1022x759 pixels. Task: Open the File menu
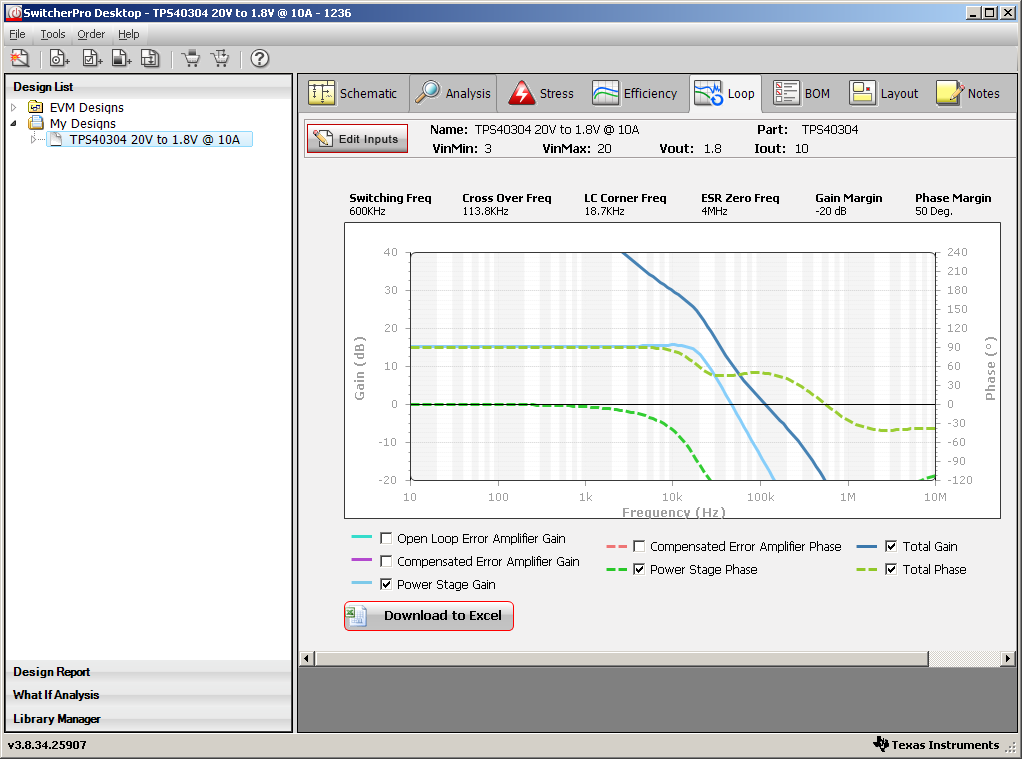(18, 34)
